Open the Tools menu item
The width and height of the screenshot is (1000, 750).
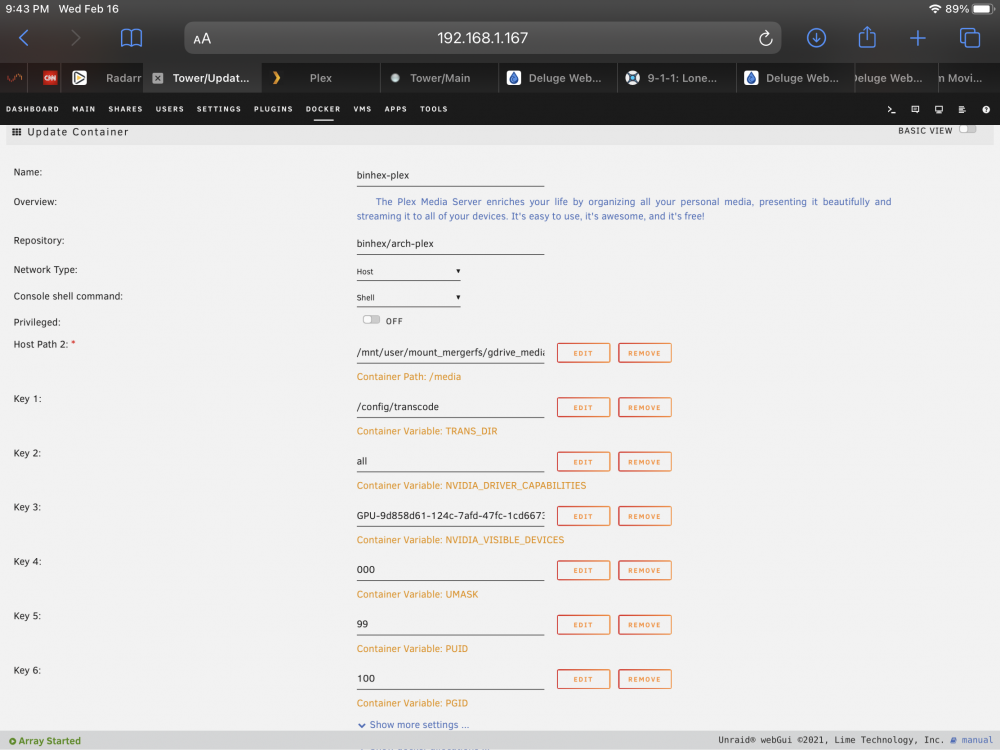[x=434, y=109]
